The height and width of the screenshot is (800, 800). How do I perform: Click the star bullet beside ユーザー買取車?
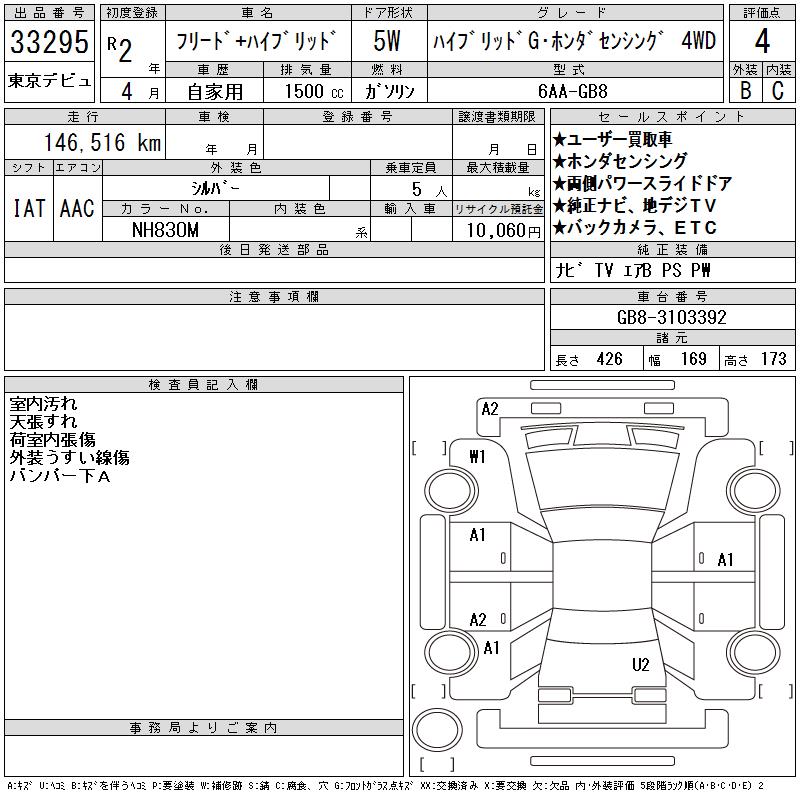pyautogui.click(x=559, y=139)
